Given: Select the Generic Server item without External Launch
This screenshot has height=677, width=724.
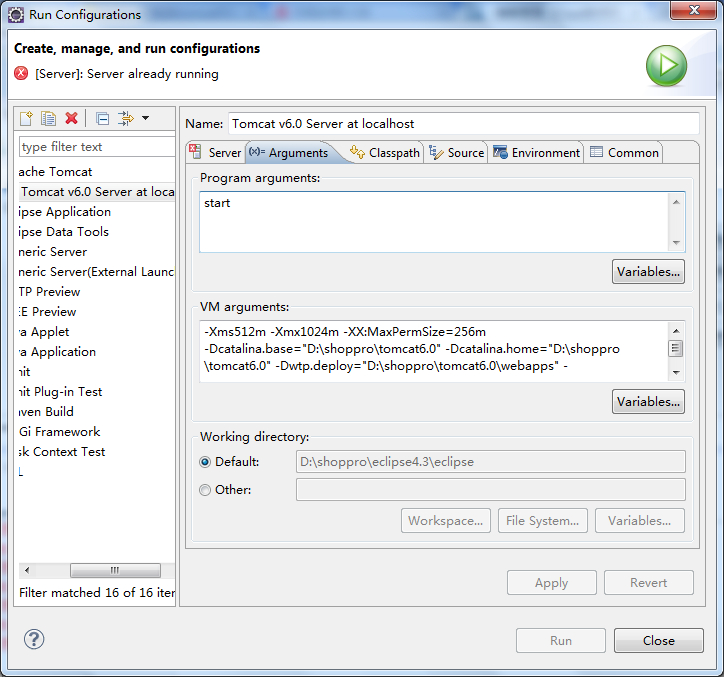Looking at the screenshot, I should (53, 252).
